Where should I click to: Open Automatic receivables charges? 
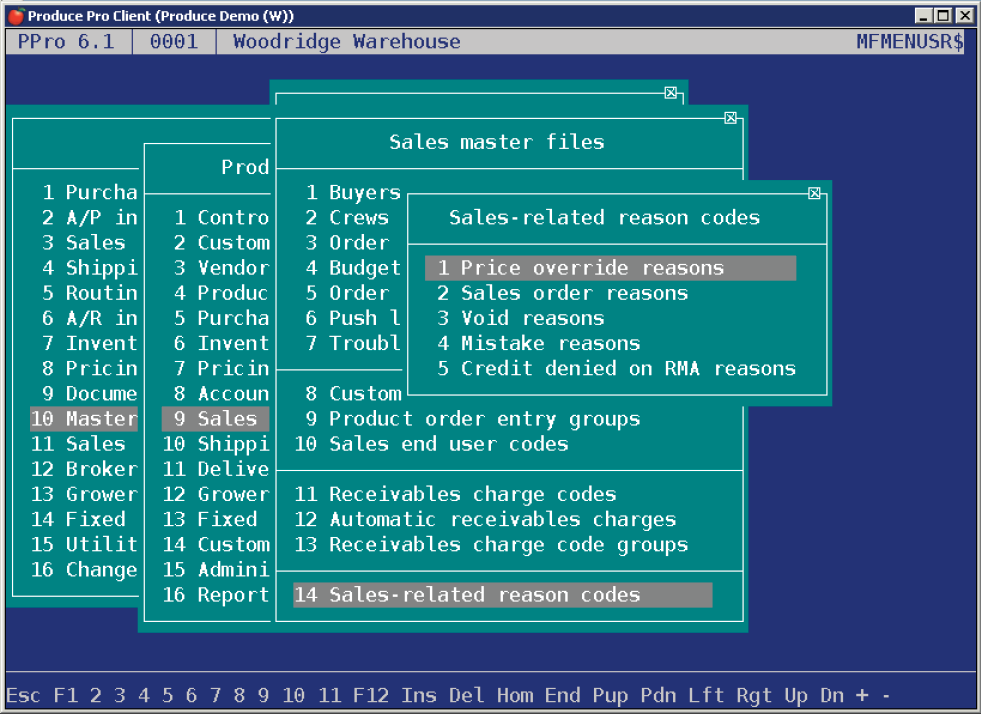(485, 519)
